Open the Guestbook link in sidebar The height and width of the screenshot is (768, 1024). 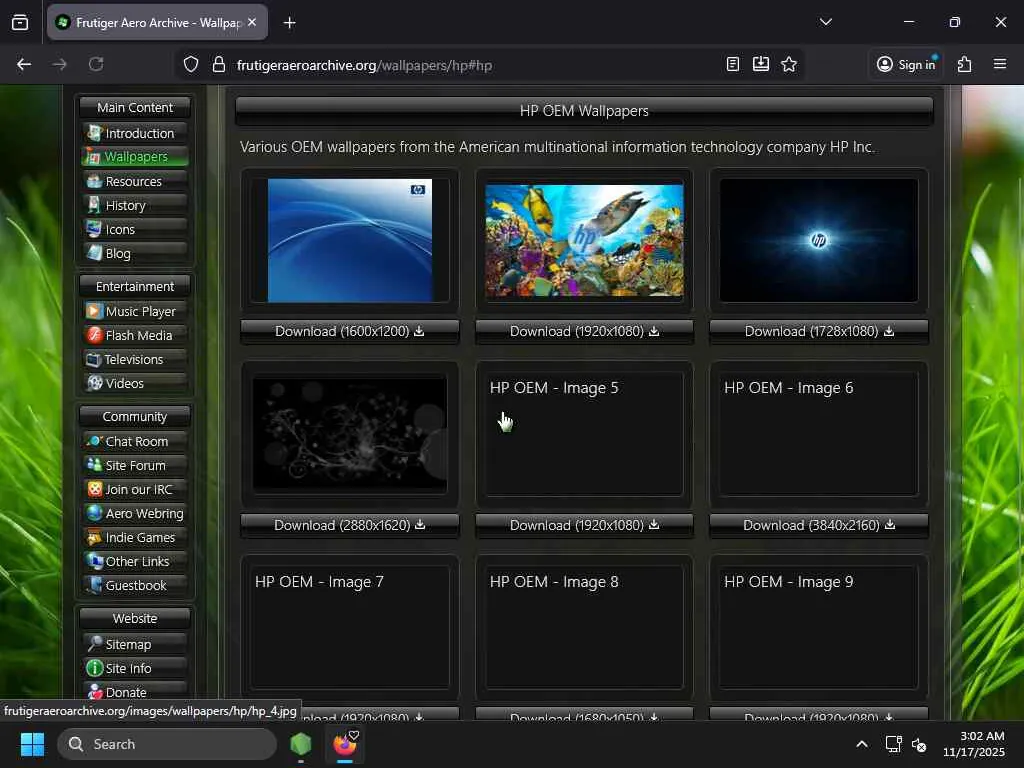coord(135,585)
